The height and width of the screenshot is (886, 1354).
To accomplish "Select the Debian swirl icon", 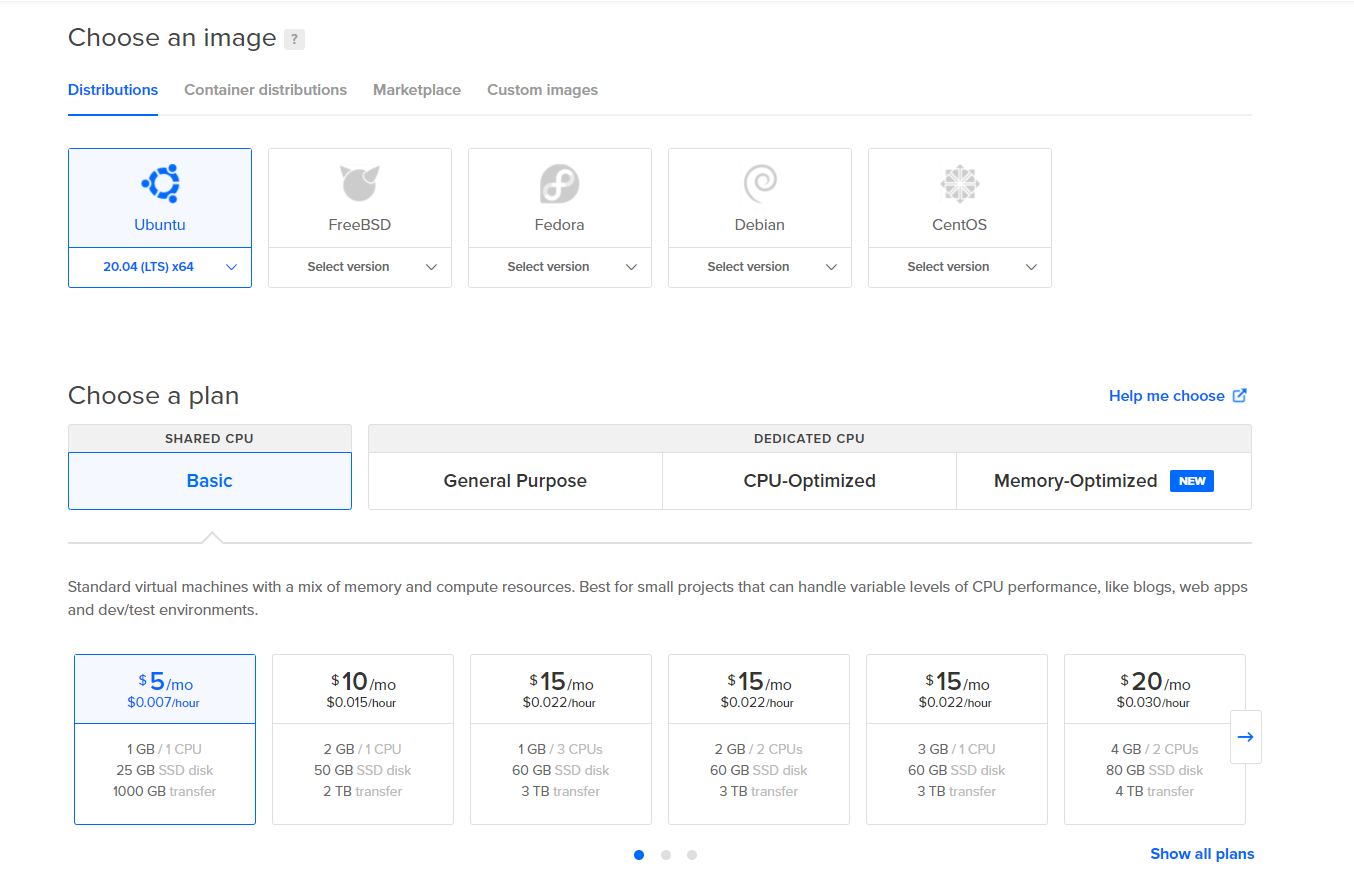I will [x=760, y=184].
